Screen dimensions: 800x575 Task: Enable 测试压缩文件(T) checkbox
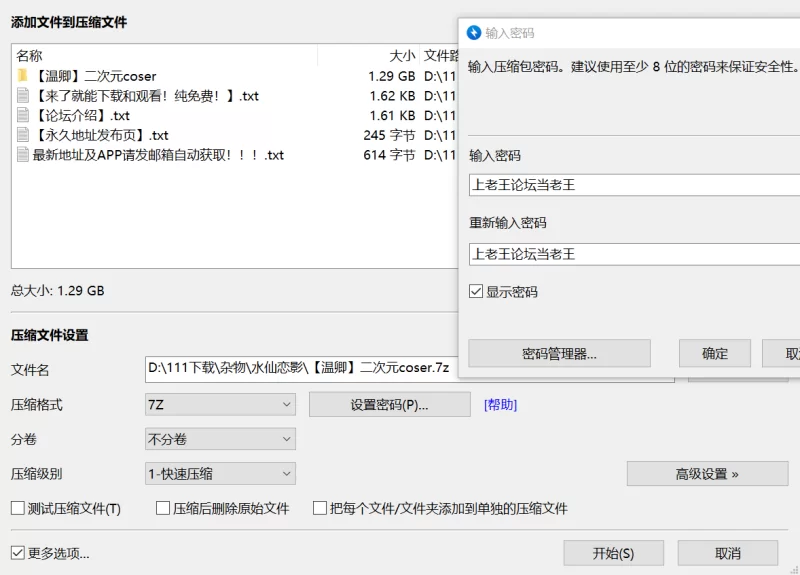[18, 508]
